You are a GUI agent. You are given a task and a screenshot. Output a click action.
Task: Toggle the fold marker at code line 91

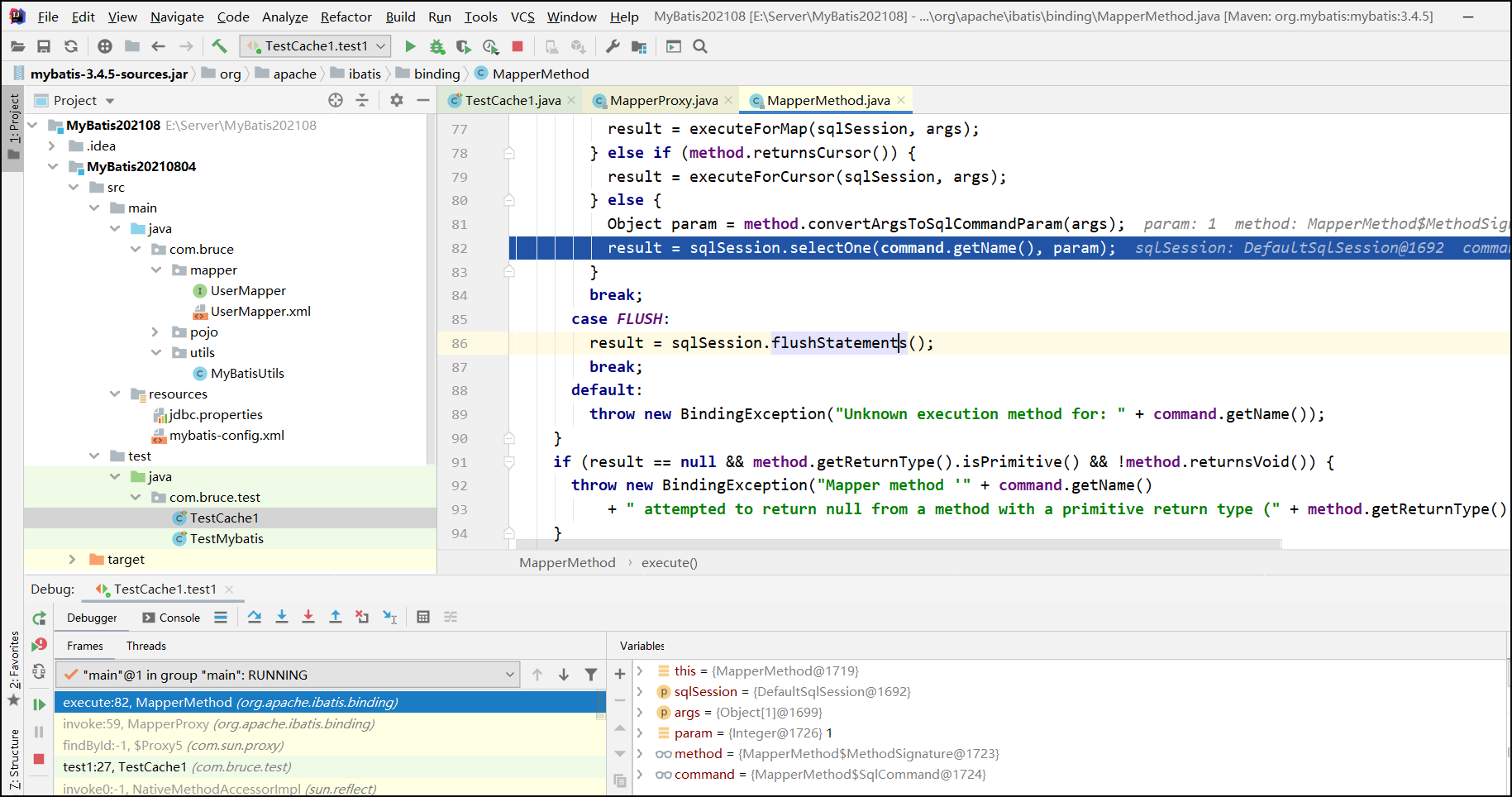tap(509, 462)
